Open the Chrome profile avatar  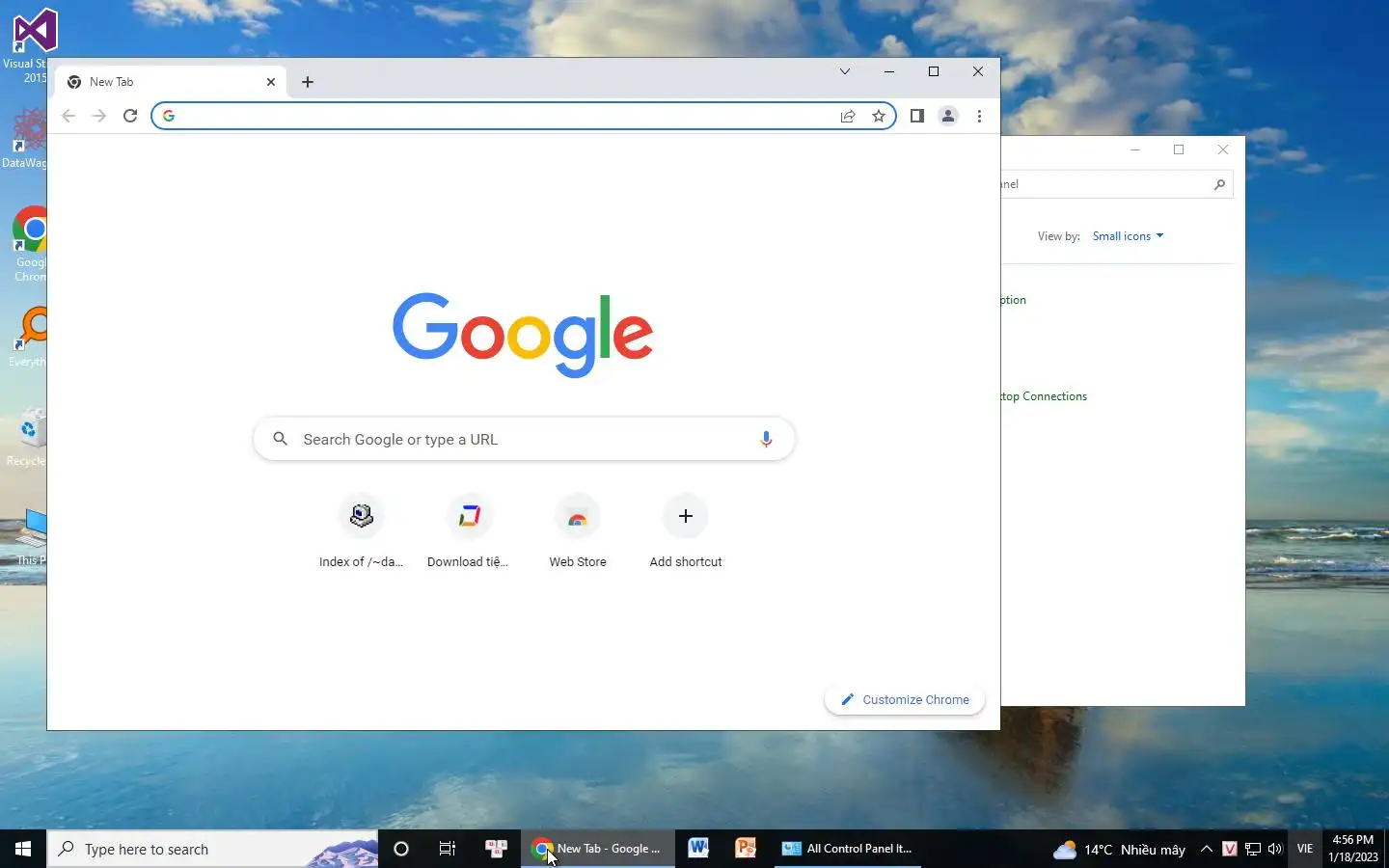tap(948, 116)
